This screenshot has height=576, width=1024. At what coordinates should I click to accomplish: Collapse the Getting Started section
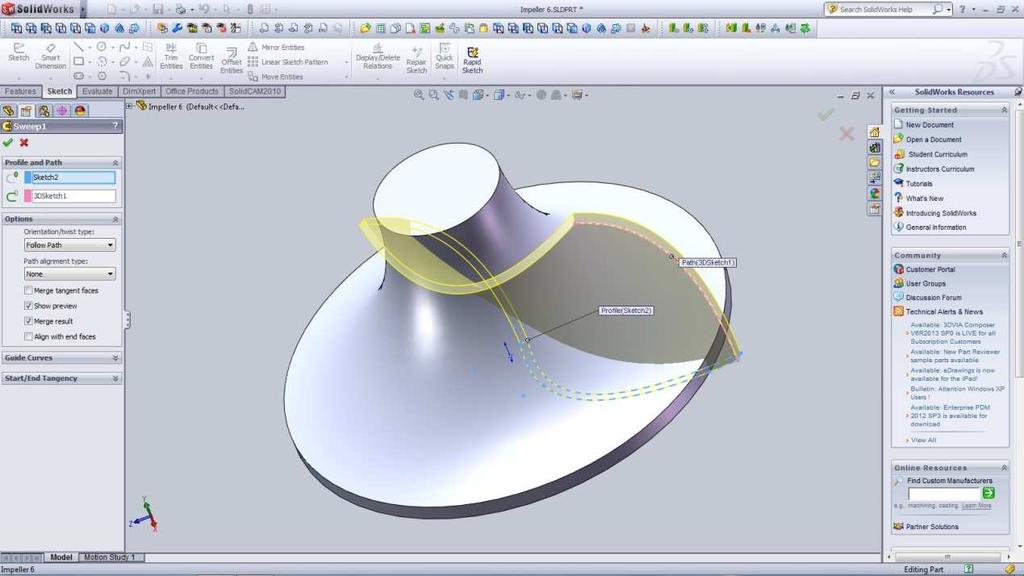pos(1004,110)
